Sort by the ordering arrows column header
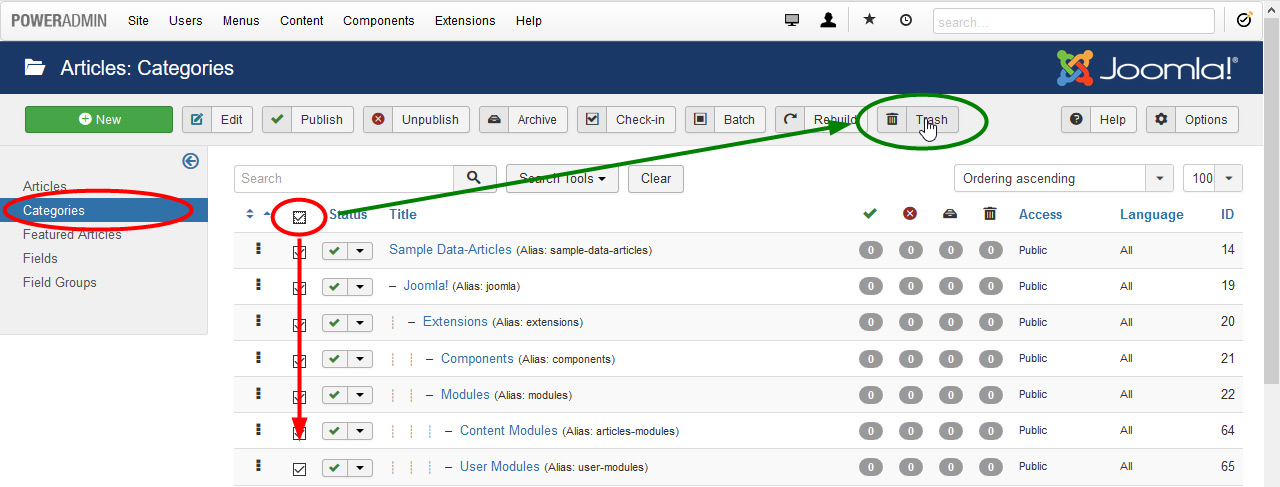Image resolution: width=1280 pixels, height=487 pixels. pyautogui.click(x=250, y=214)
